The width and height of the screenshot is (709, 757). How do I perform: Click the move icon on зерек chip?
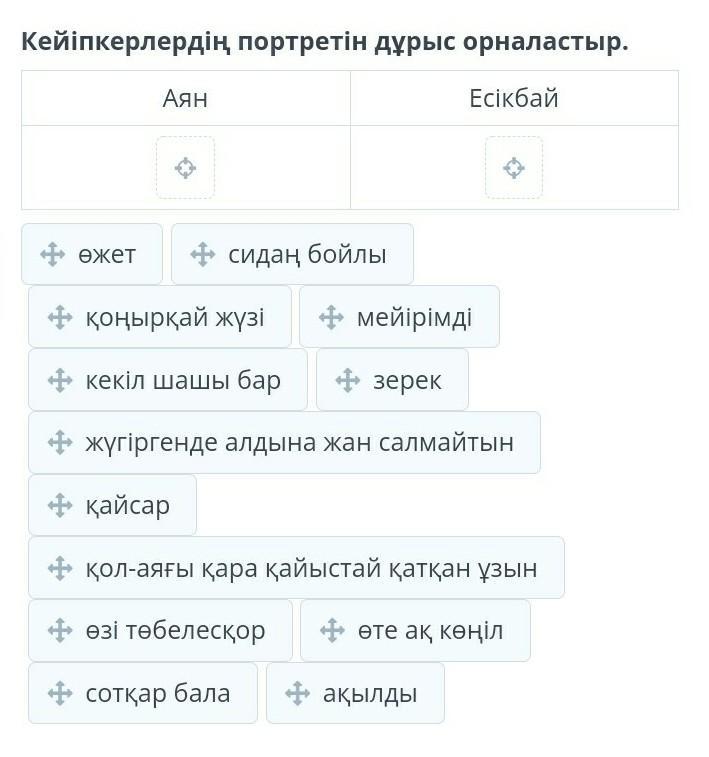pyautogui.click(x=348, y=380)
